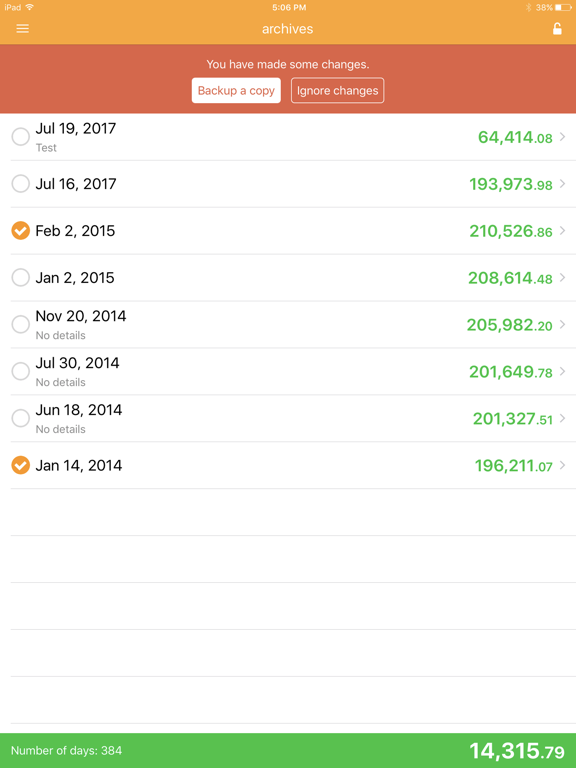Tap the amount 208,614.48
The image size is (576, 768).
coord(510,279)
